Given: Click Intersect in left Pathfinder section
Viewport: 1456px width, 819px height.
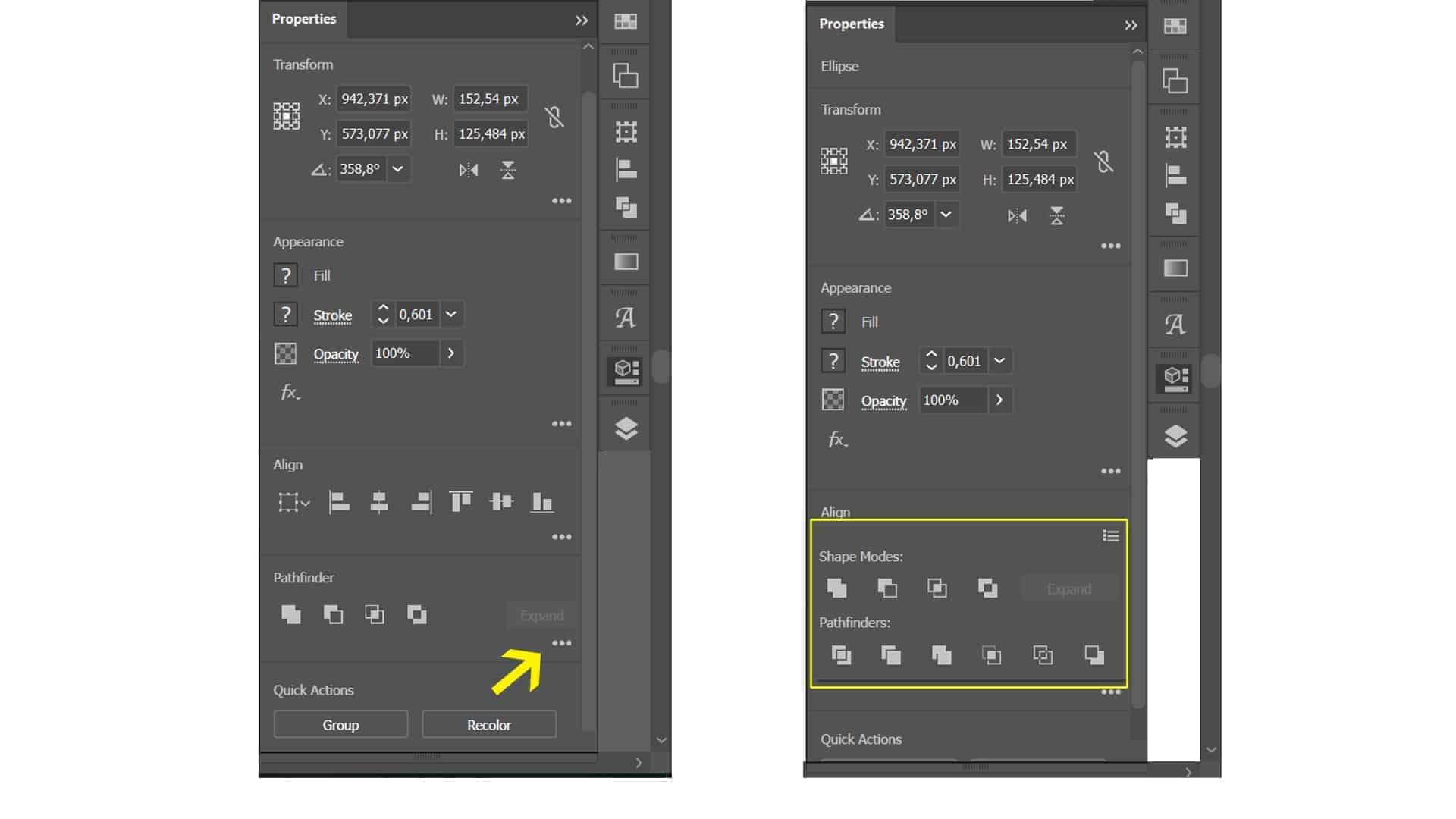Looking at the screenshot, I should point(375,614).
